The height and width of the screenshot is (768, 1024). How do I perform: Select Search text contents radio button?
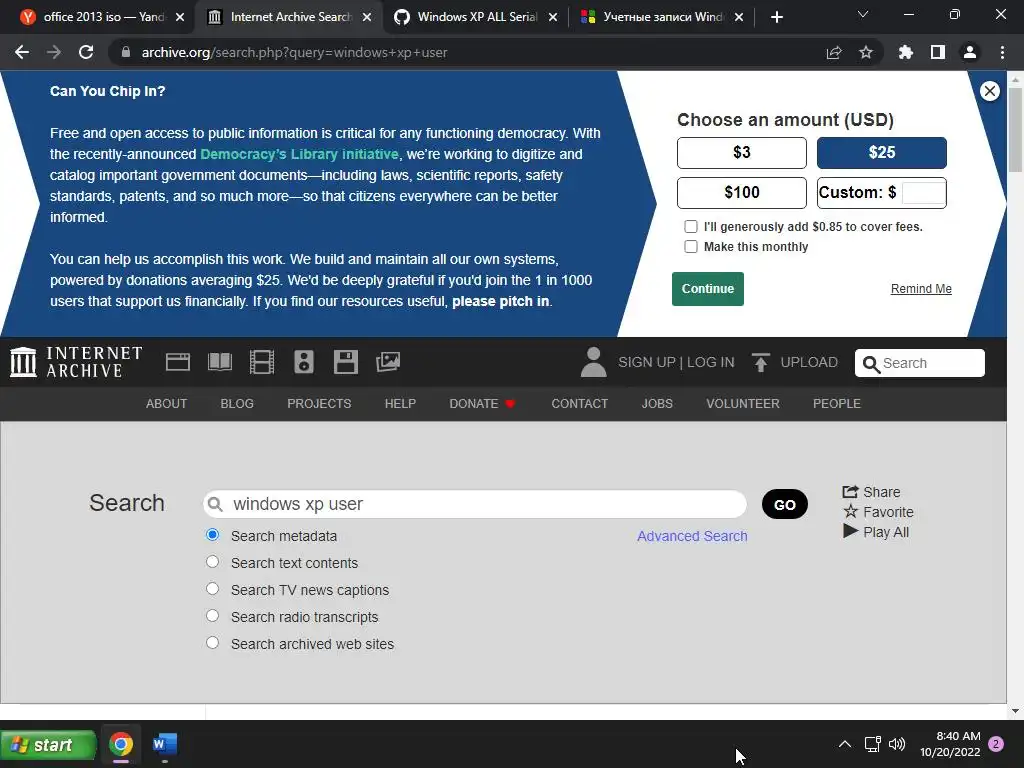pyautogui.click(x=212, y=562)
